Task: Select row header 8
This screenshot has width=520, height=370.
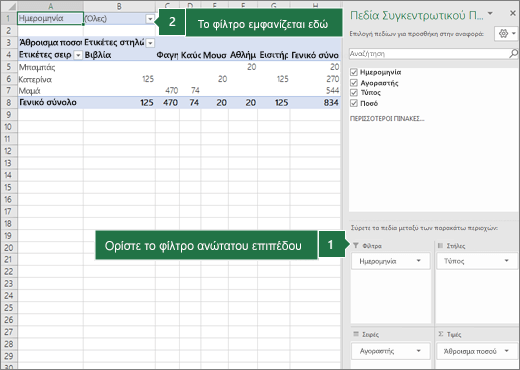Action: coord(9,102)
